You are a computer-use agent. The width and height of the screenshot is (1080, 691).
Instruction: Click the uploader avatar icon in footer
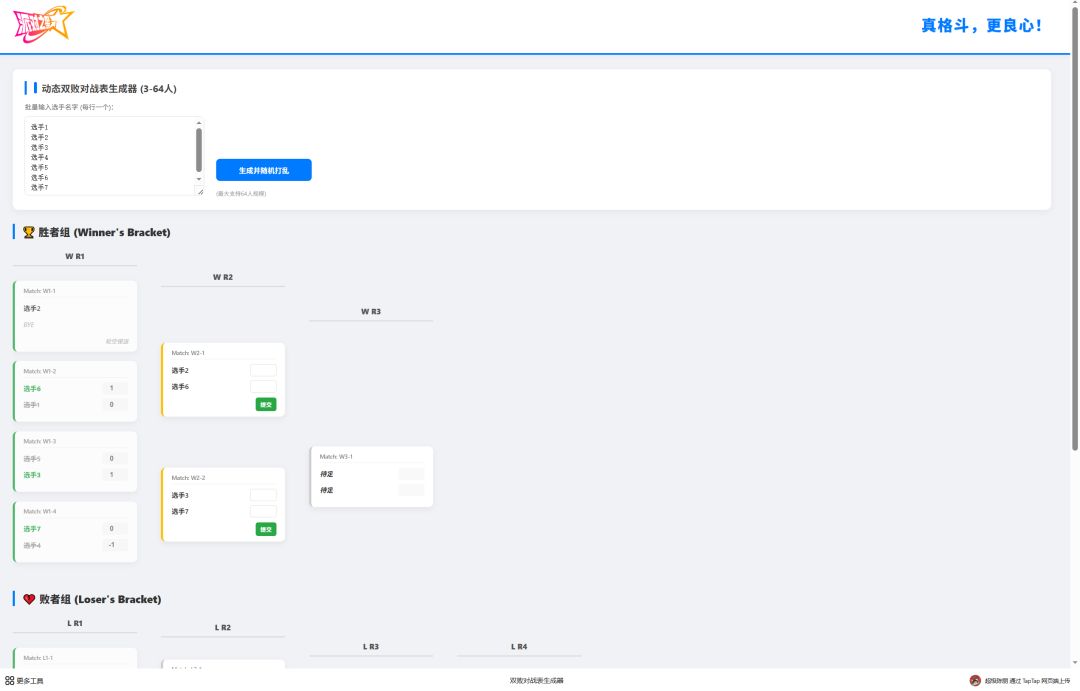(975, 681)
